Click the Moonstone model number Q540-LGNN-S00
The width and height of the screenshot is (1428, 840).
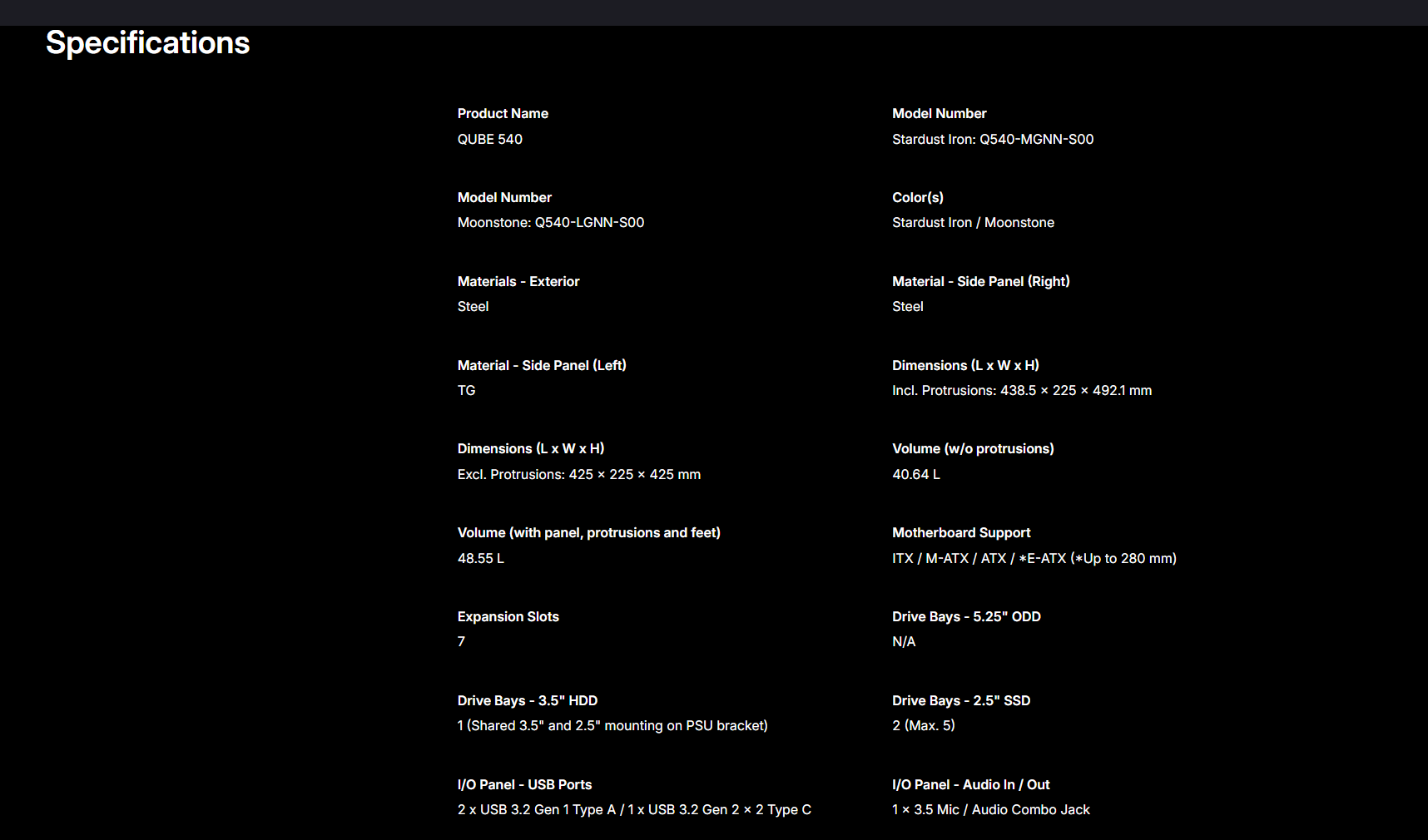551,222
